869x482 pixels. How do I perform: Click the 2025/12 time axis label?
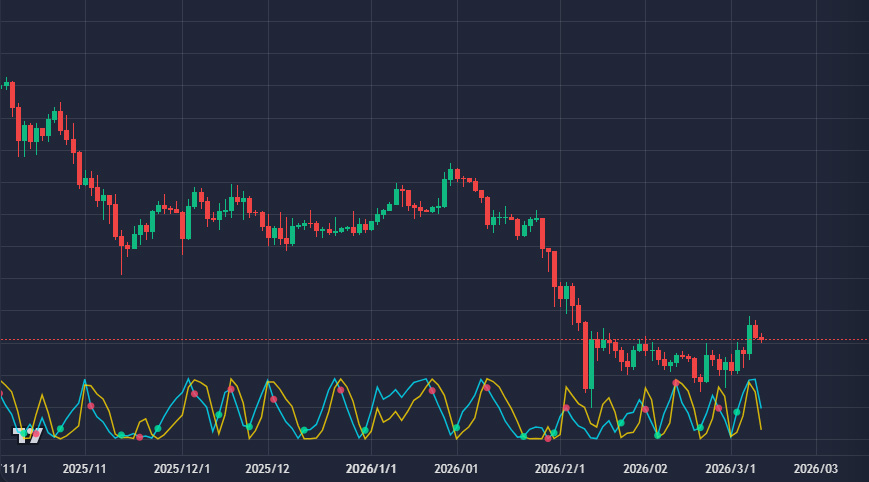267,468
